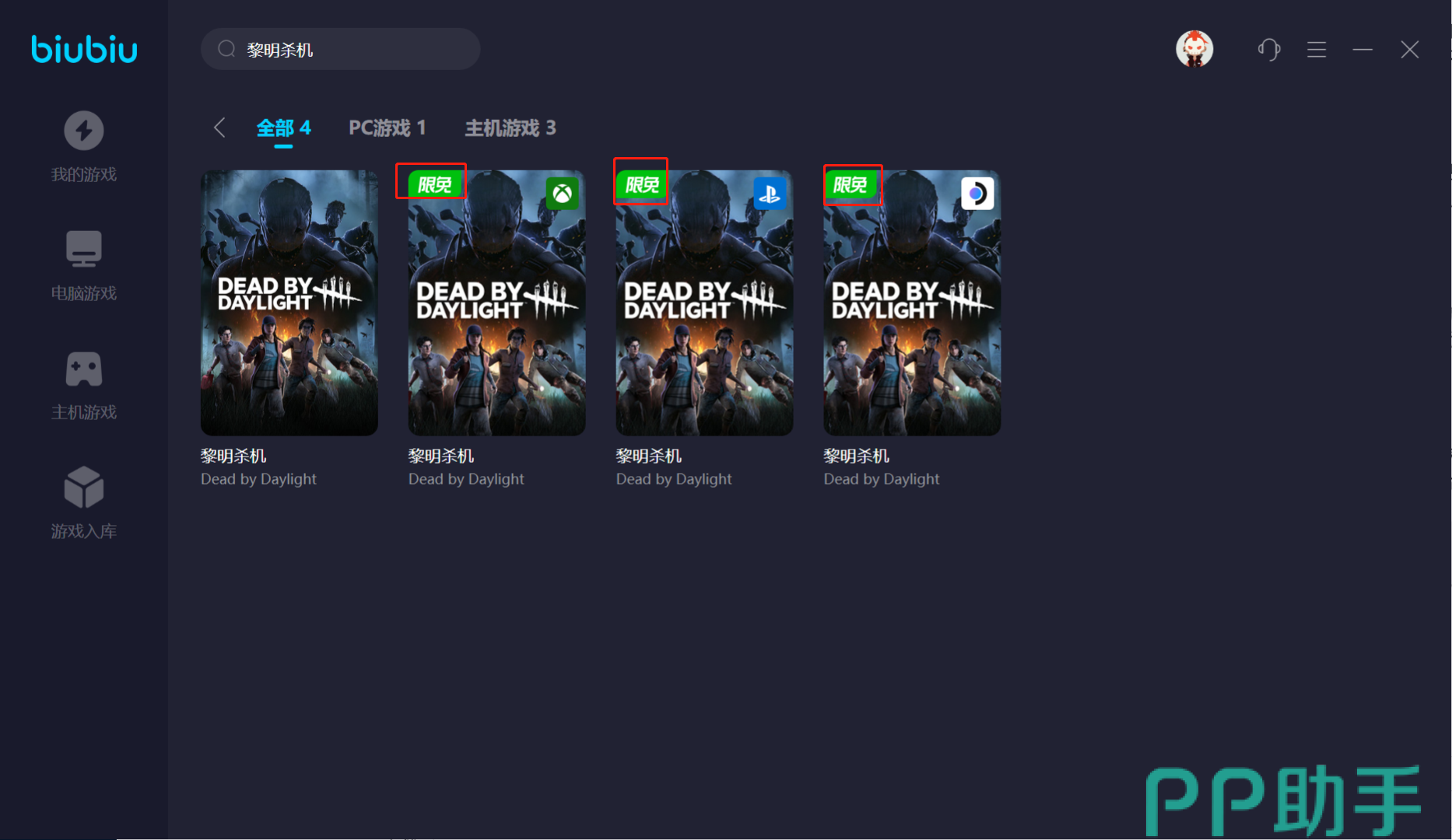Click the search field containing 黎明杀机
The width and height of the screenshot is (1452, 840).
tap(350, 50)
